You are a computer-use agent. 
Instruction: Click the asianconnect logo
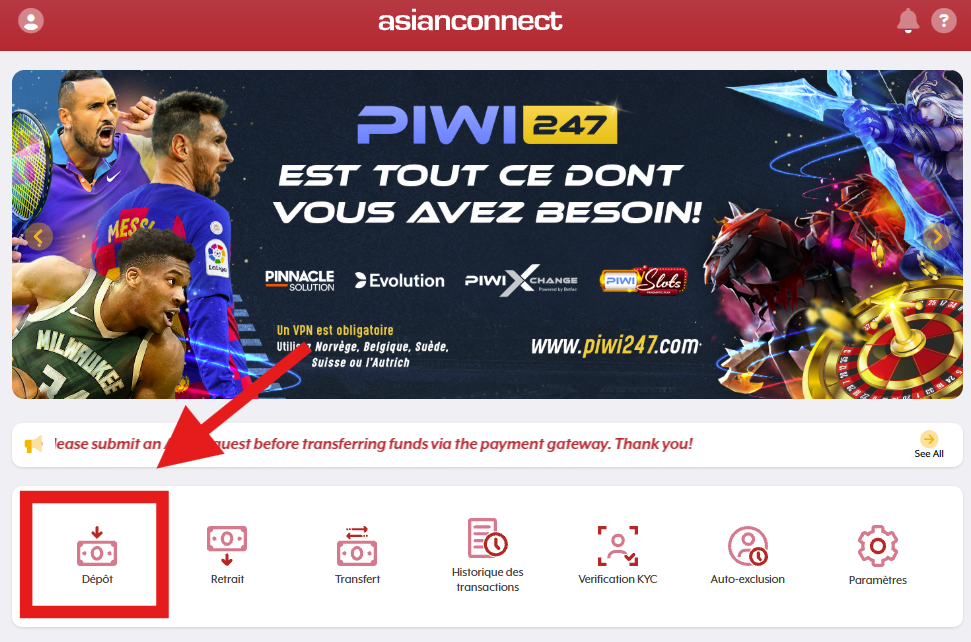tap(470, 21)
